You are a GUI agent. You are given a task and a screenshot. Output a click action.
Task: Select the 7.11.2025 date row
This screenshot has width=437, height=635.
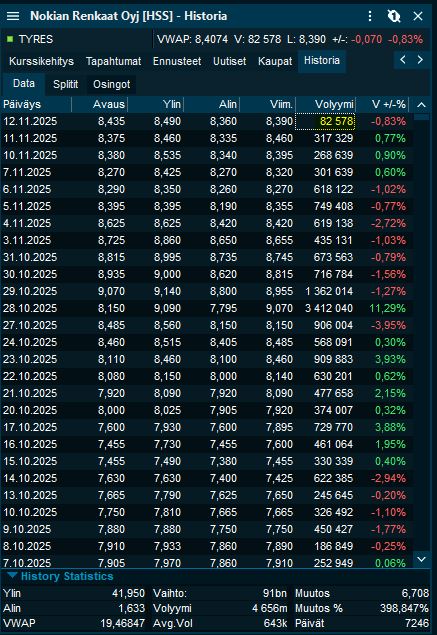[x=207, y=173]
